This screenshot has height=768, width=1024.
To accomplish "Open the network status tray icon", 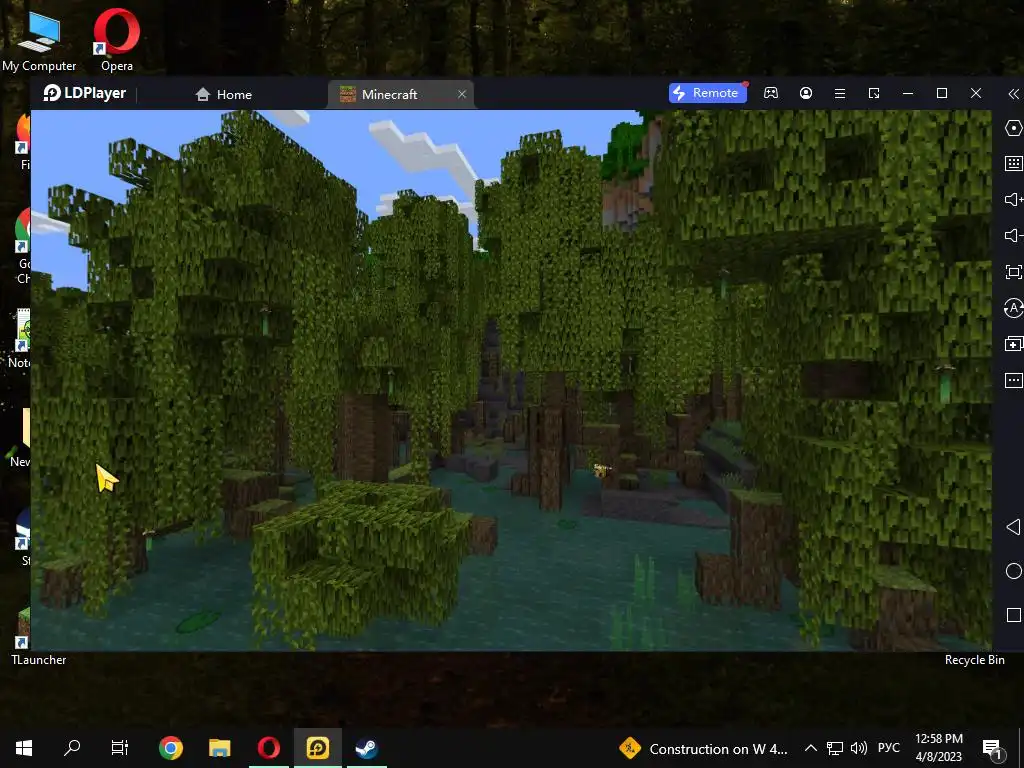I will click(835, 748).
